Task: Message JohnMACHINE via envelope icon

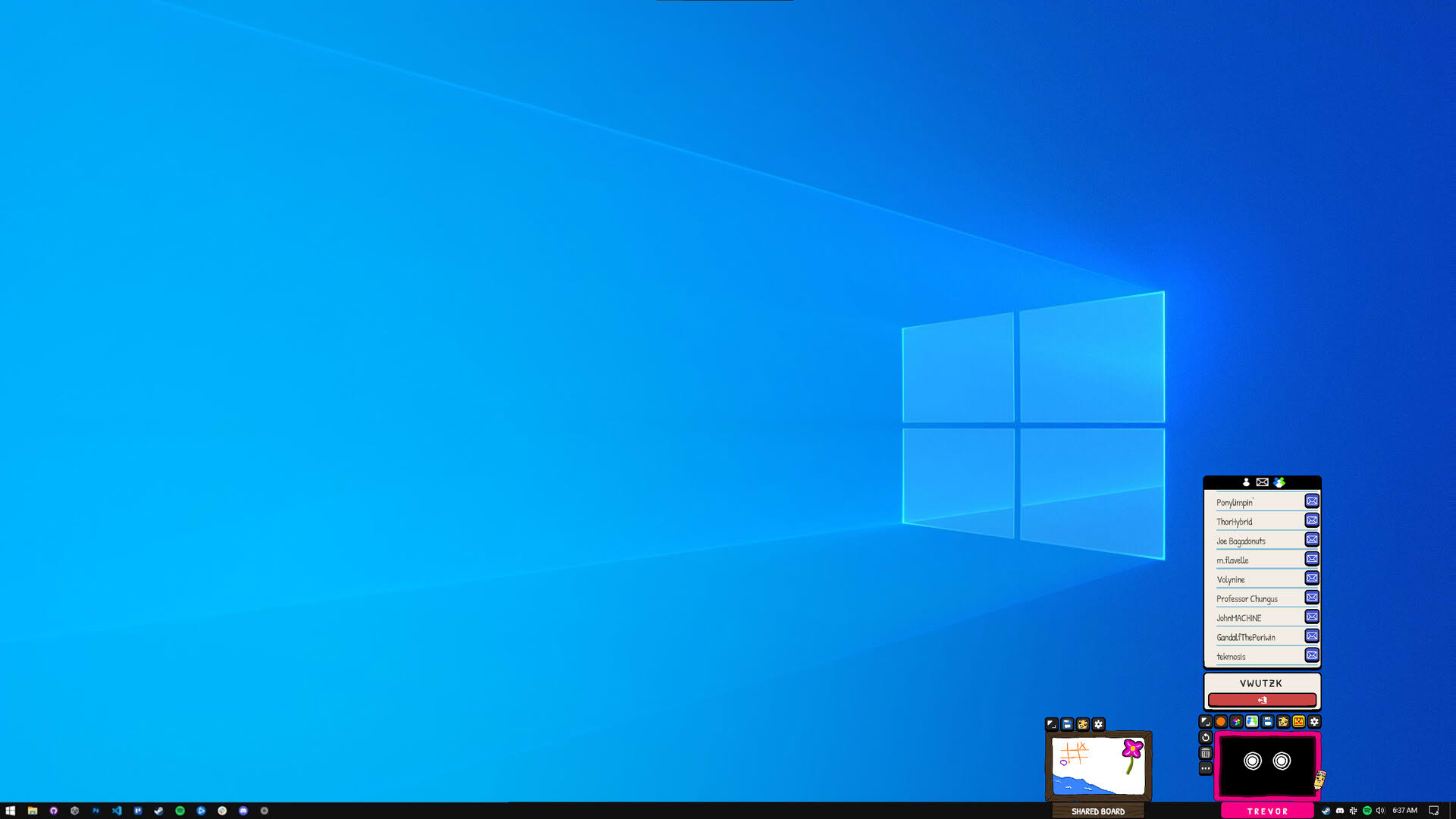Action: pos(1312,617)
